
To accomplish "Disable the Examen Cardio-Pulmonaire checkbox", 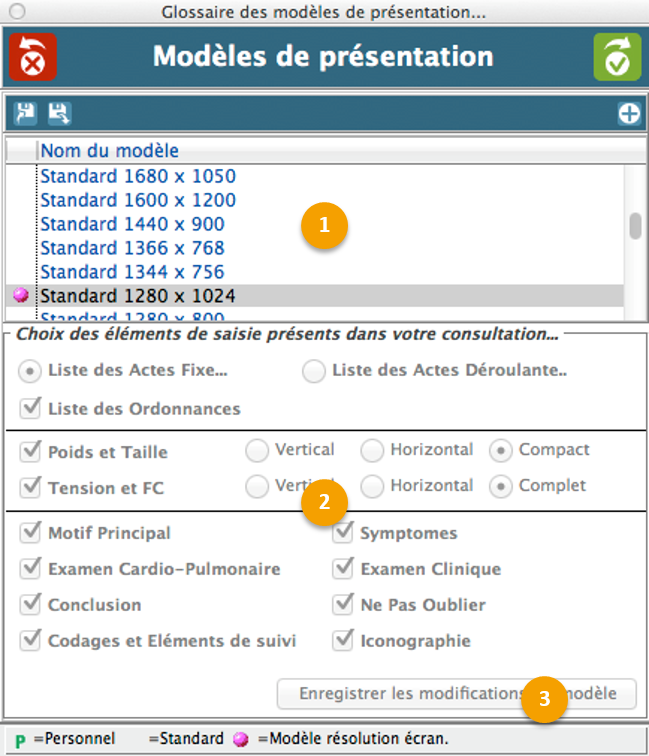I will [30, 569].
